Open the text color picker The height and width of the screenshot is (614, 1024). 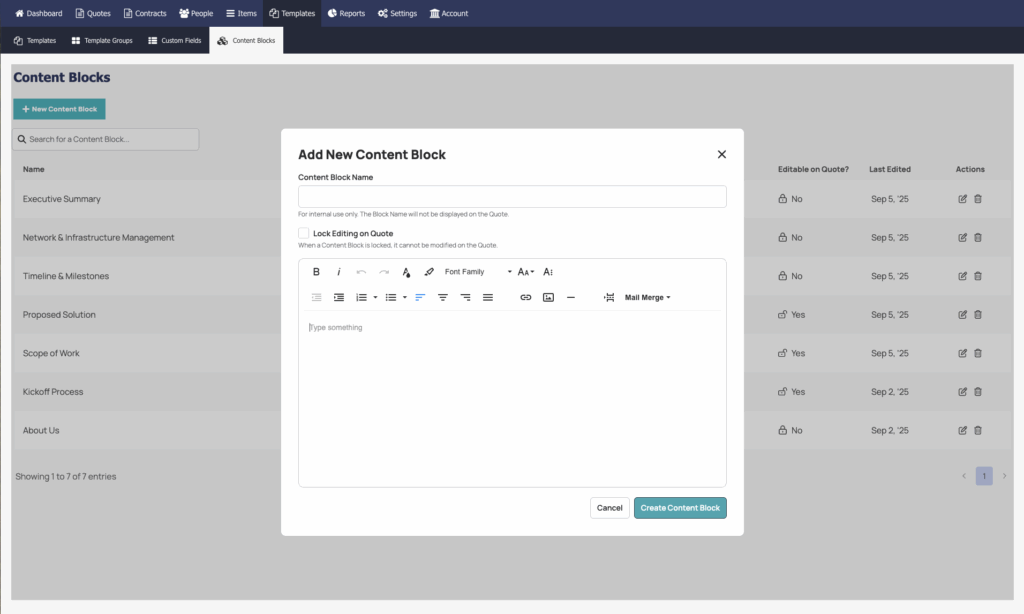[406, 272]
